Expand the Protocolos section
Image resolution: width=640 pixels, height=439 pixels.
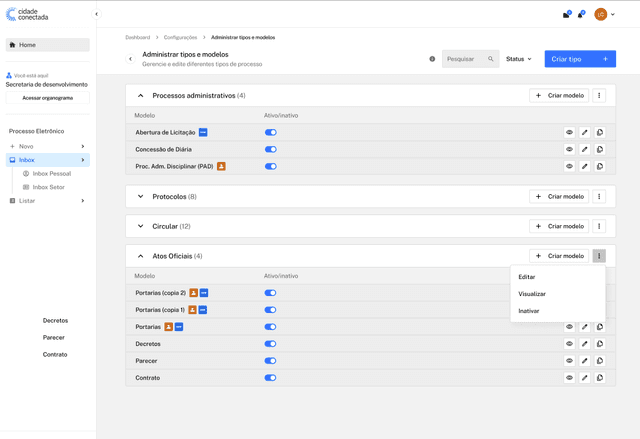coord(140,197)
